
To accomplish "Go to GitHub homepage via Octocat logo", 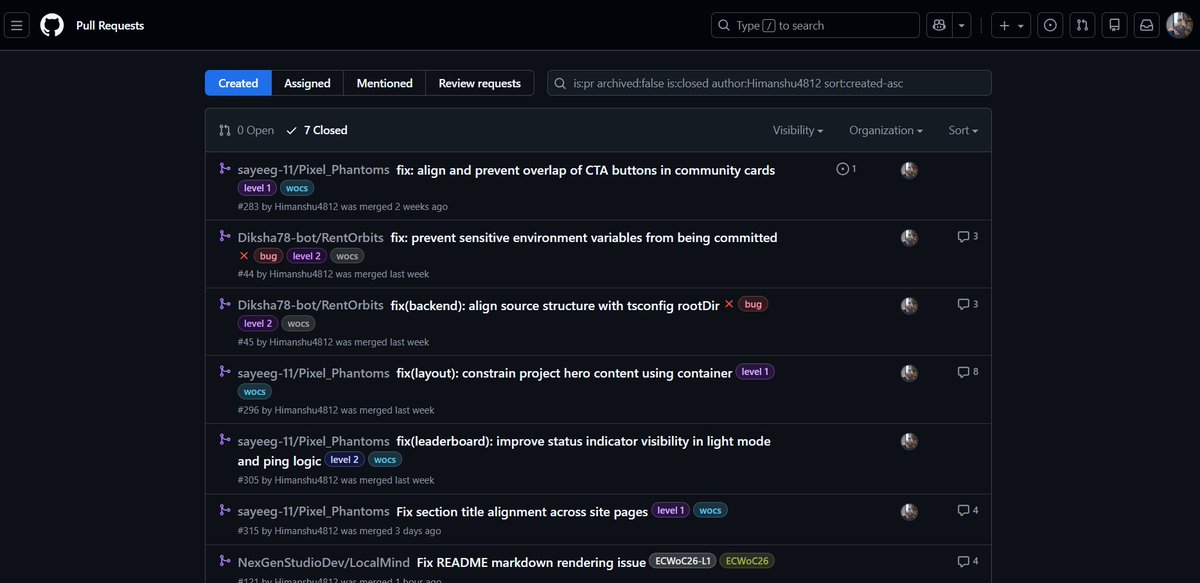I will click(x=51, y=25).
